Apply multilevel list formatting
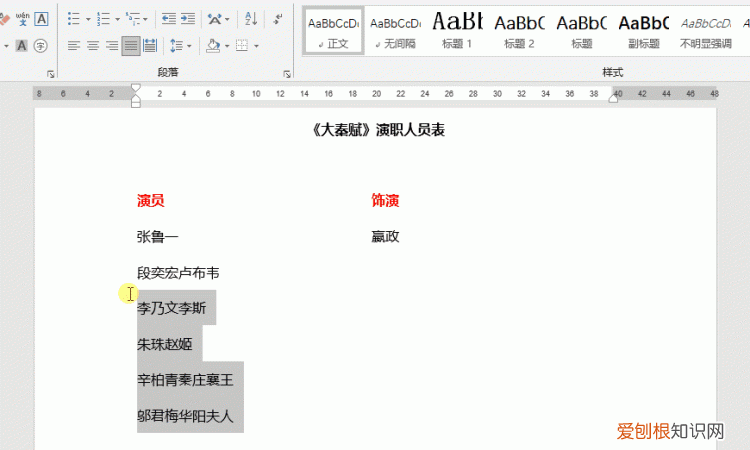The width and height of the screenshot is (750, 450). pyautogui.click(x=132, y=19)
